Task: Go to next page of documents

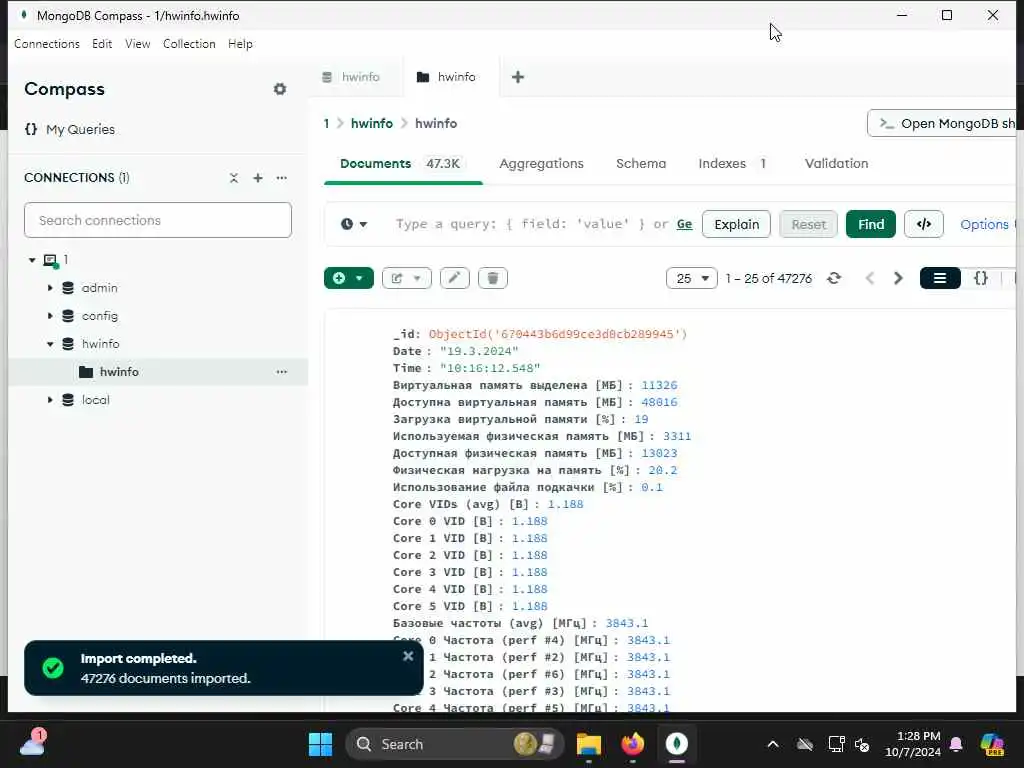Action: 898,278
